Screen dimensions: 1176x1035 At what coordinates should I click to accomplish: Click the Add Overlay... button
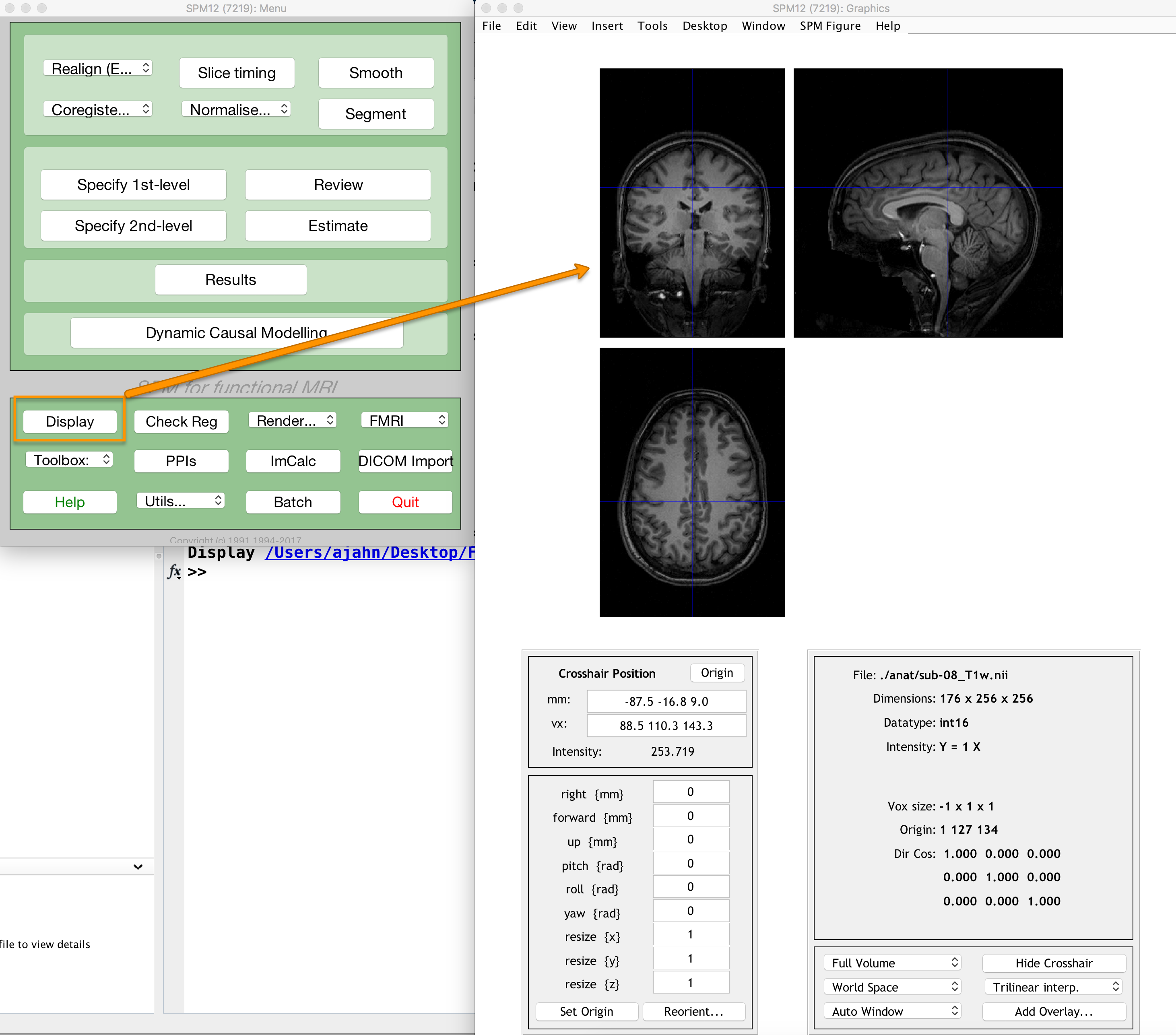point(1054,1011)
